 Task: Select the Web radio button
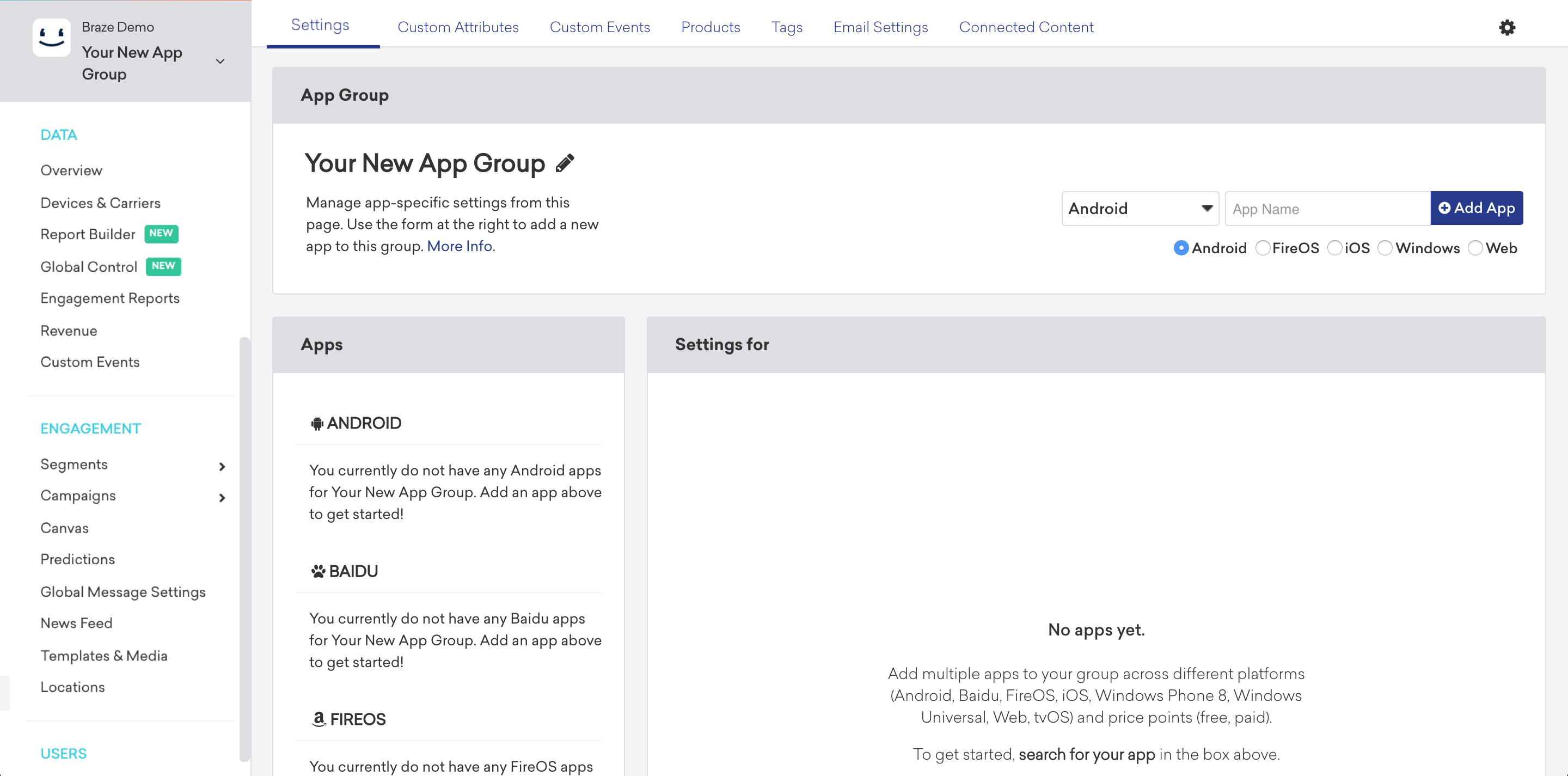(1475, 248)
